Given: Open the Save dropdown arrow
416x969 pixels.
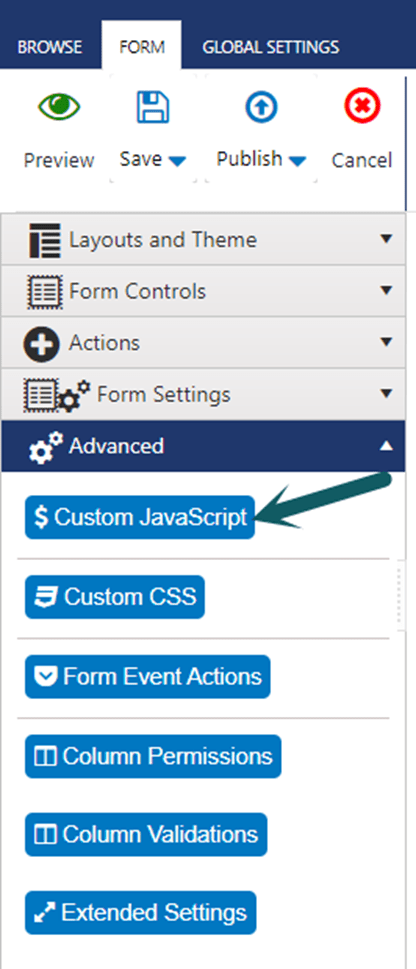Looking at the screenshot, I should click(177, 161).
